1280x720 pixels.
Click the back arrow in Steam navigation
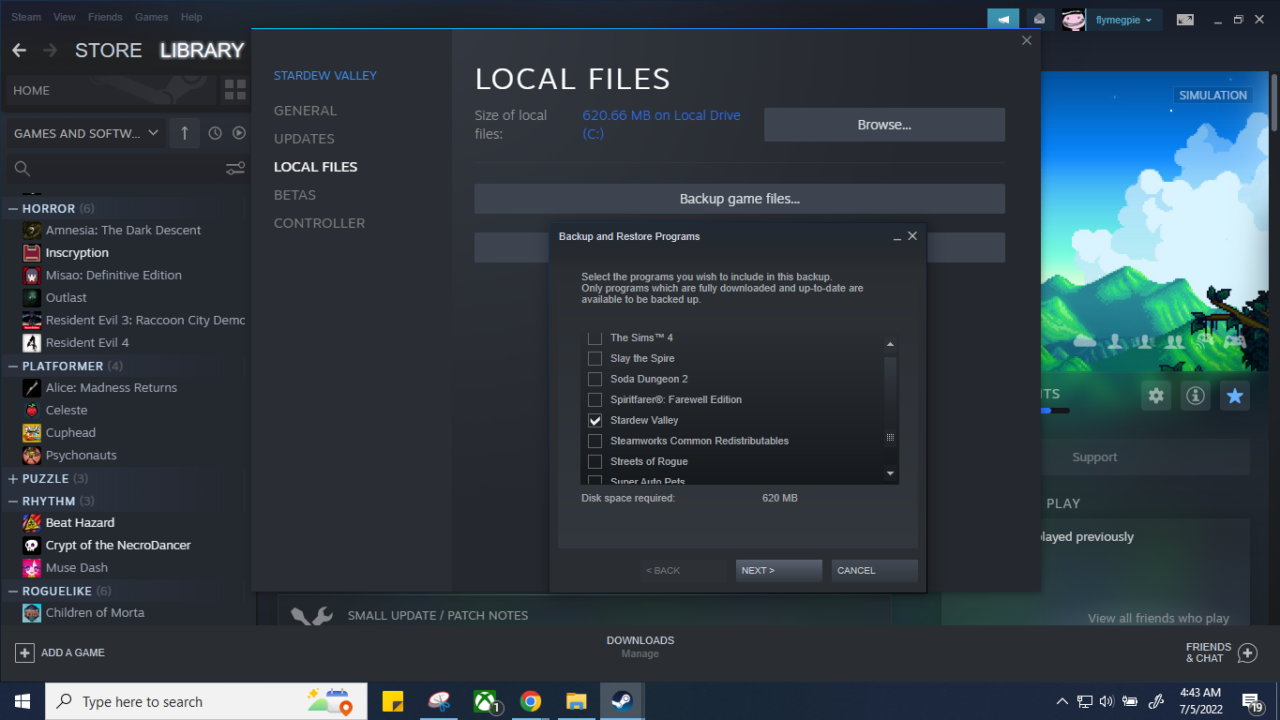click(x=19, y=50)
